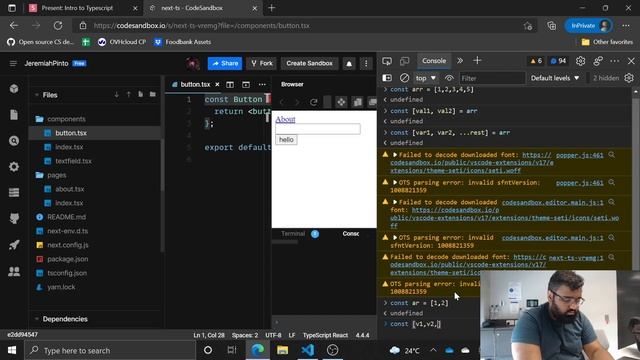Follow the About link in preview
Viewport: 640px width, 360px height.
tap(285, 119)
